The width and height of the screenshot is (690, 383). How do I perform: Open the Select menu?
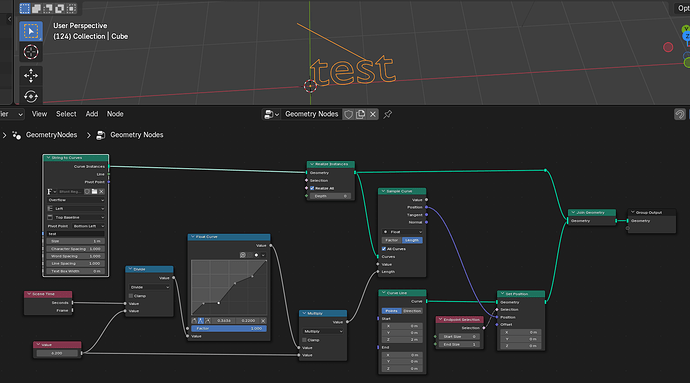coord(66,114)
